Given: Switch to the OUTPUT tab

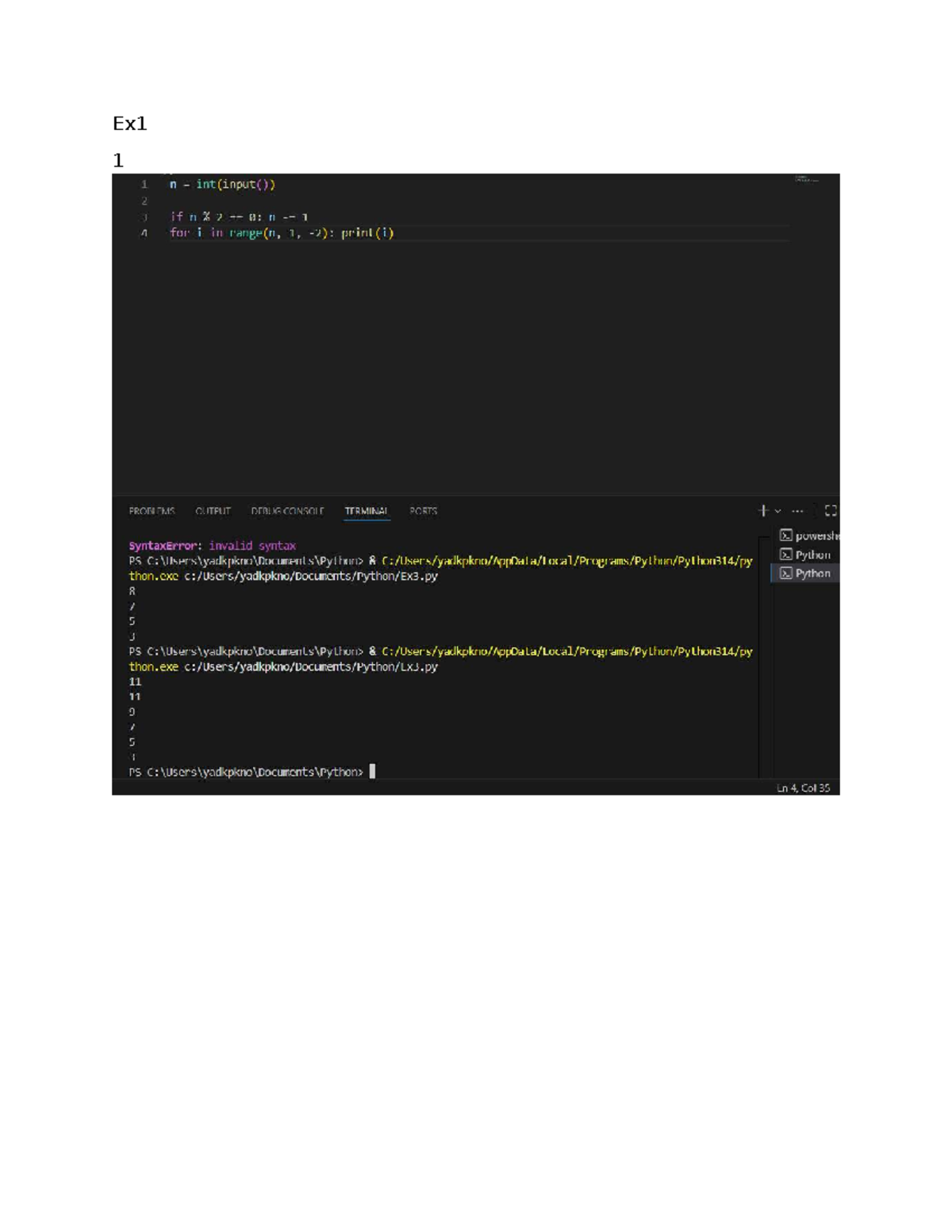Looking at the screenshot, I should pos(213,511).
